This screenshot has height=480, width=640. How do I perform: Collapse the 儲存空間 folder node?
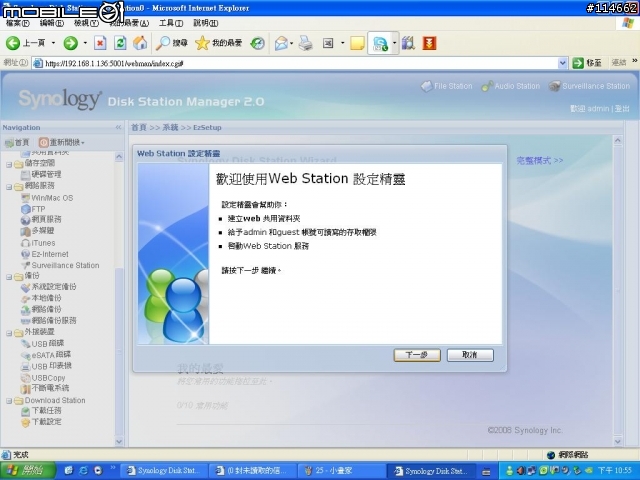[x=9, y=165]
